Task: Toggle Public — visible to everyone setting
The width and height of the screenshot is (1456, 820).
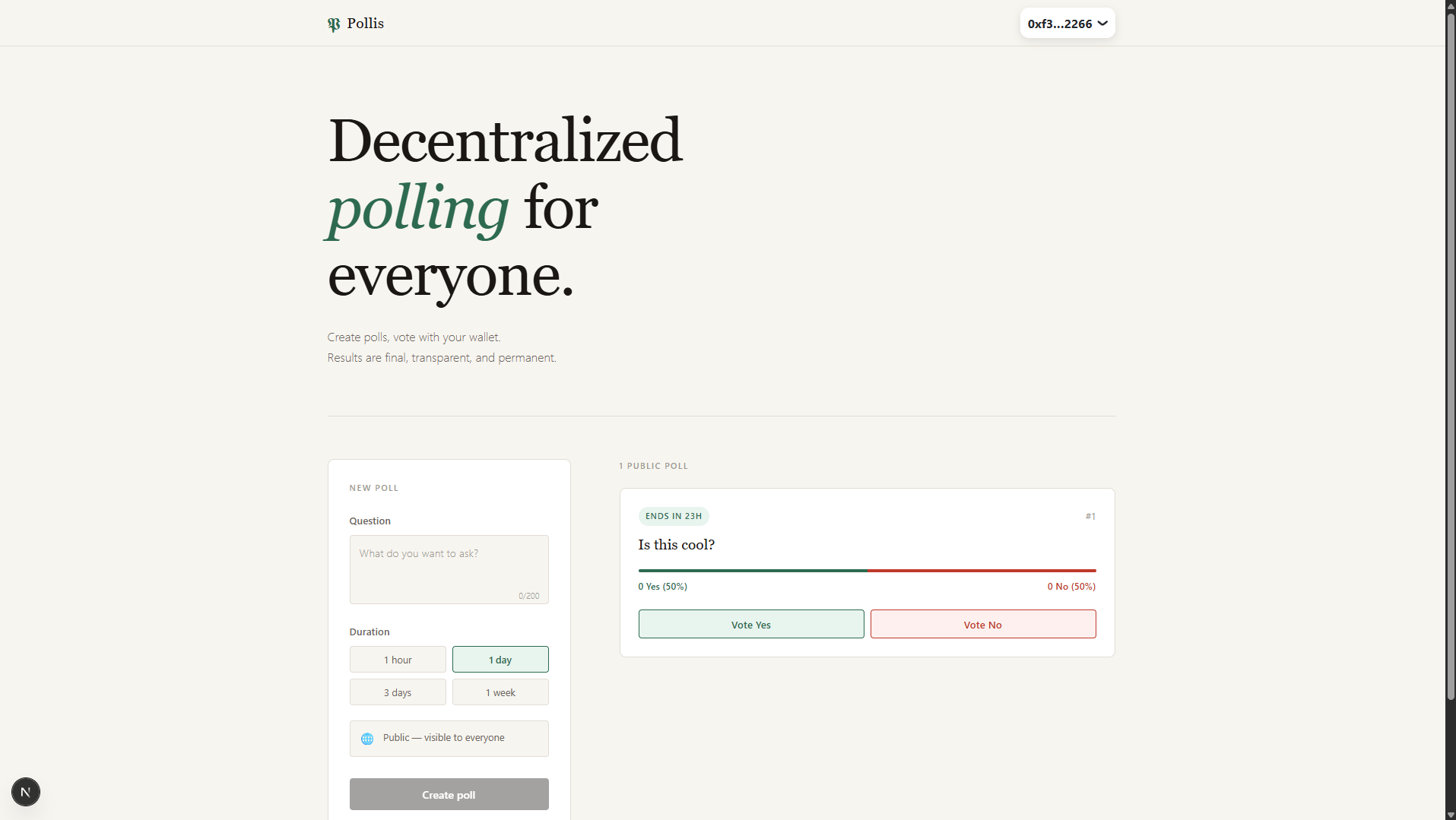Action: pyautogui.click(x=449, y=739)
